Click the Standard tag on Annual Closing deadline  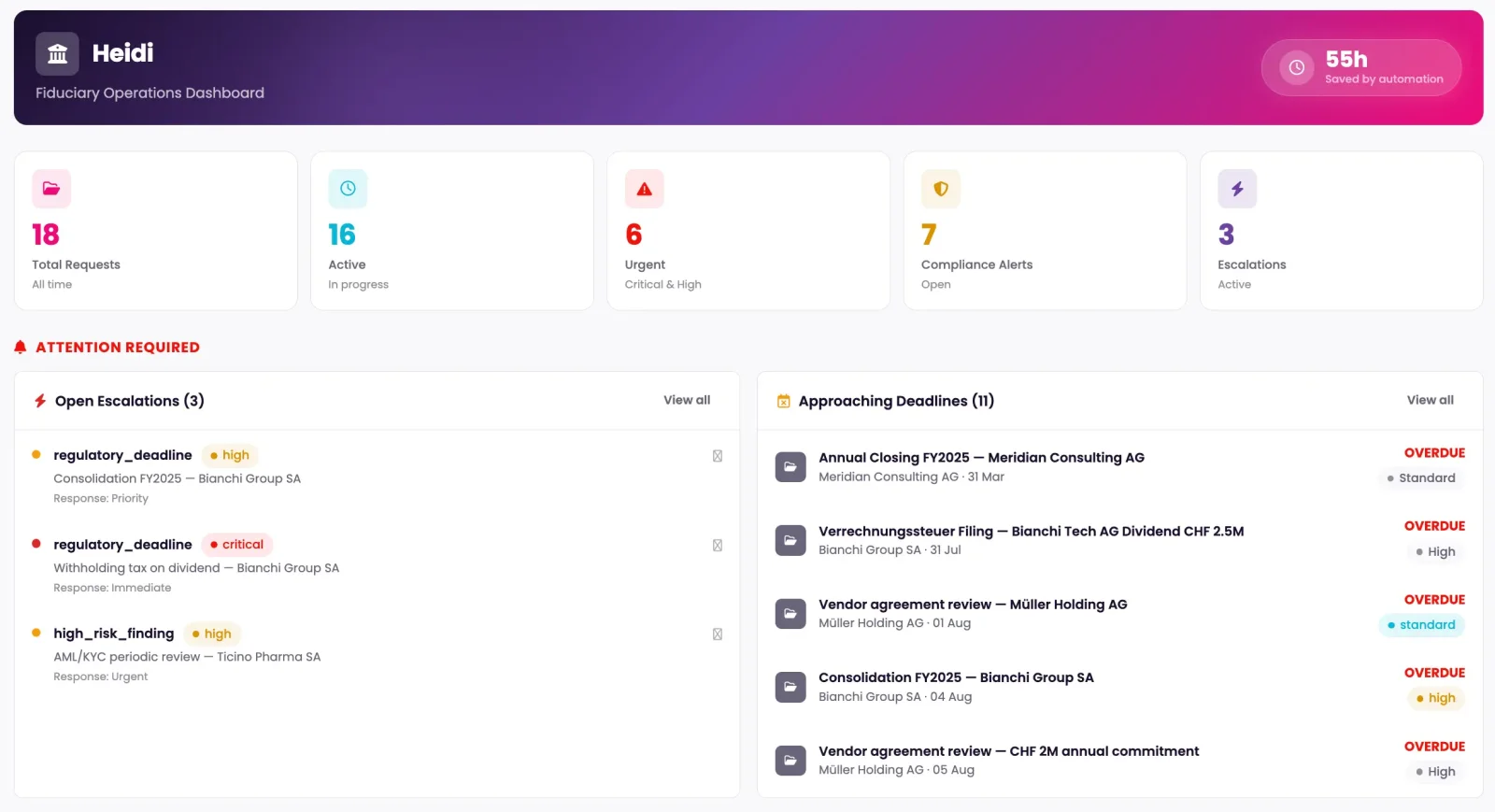click(1421, 478)
